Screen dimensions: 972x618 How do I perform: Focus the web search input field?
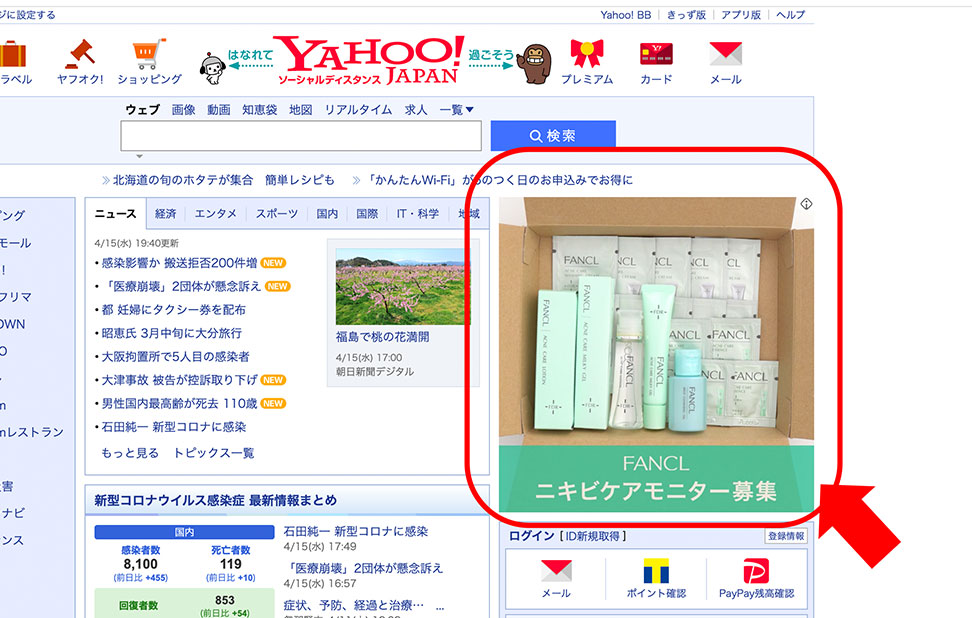pyautogui.click(x=301, y=136)
